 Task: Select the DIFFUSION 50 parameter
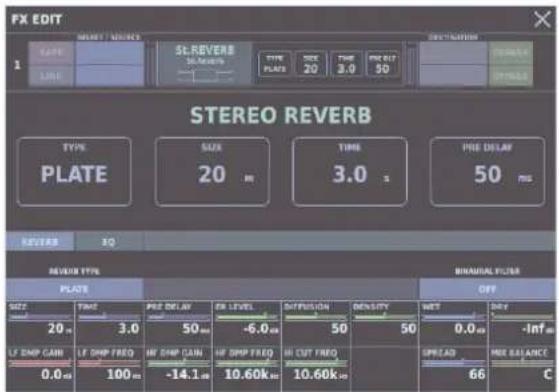coord(316,323)
